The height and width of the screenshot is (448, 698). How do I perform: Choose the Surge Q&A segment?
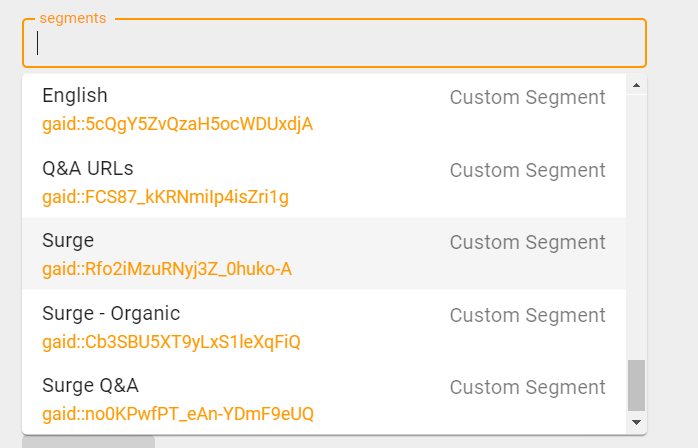click(90, 385)
